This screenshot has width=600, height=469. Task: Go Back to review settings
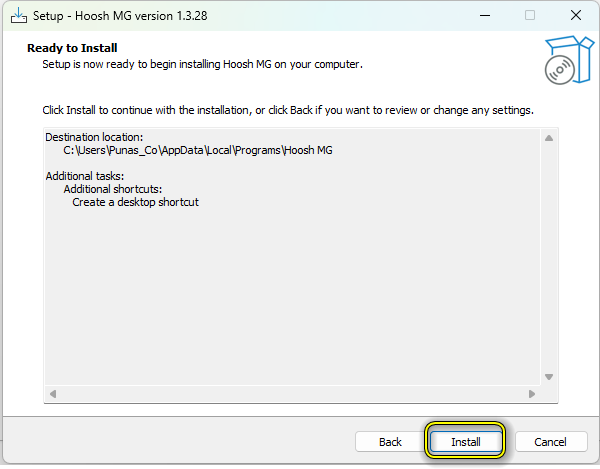click(x=390, y=442)
